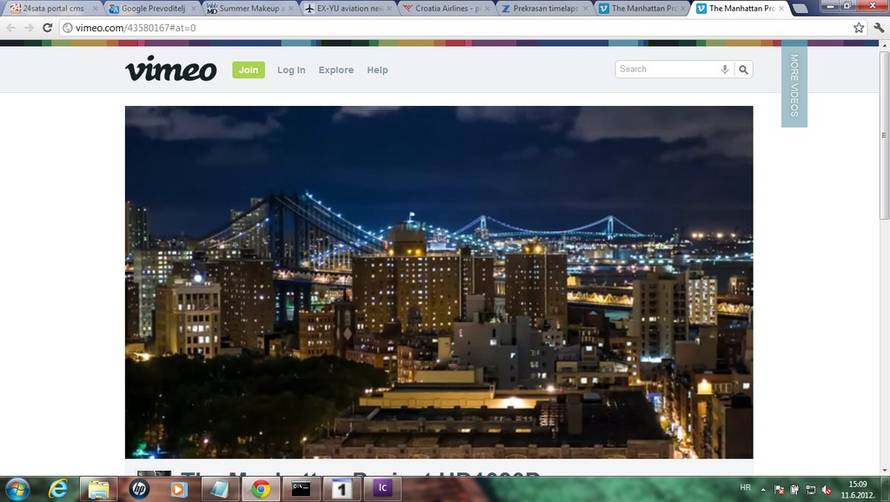
Task: Open the notepad-style app on taskbar
Action: point(219,489)
